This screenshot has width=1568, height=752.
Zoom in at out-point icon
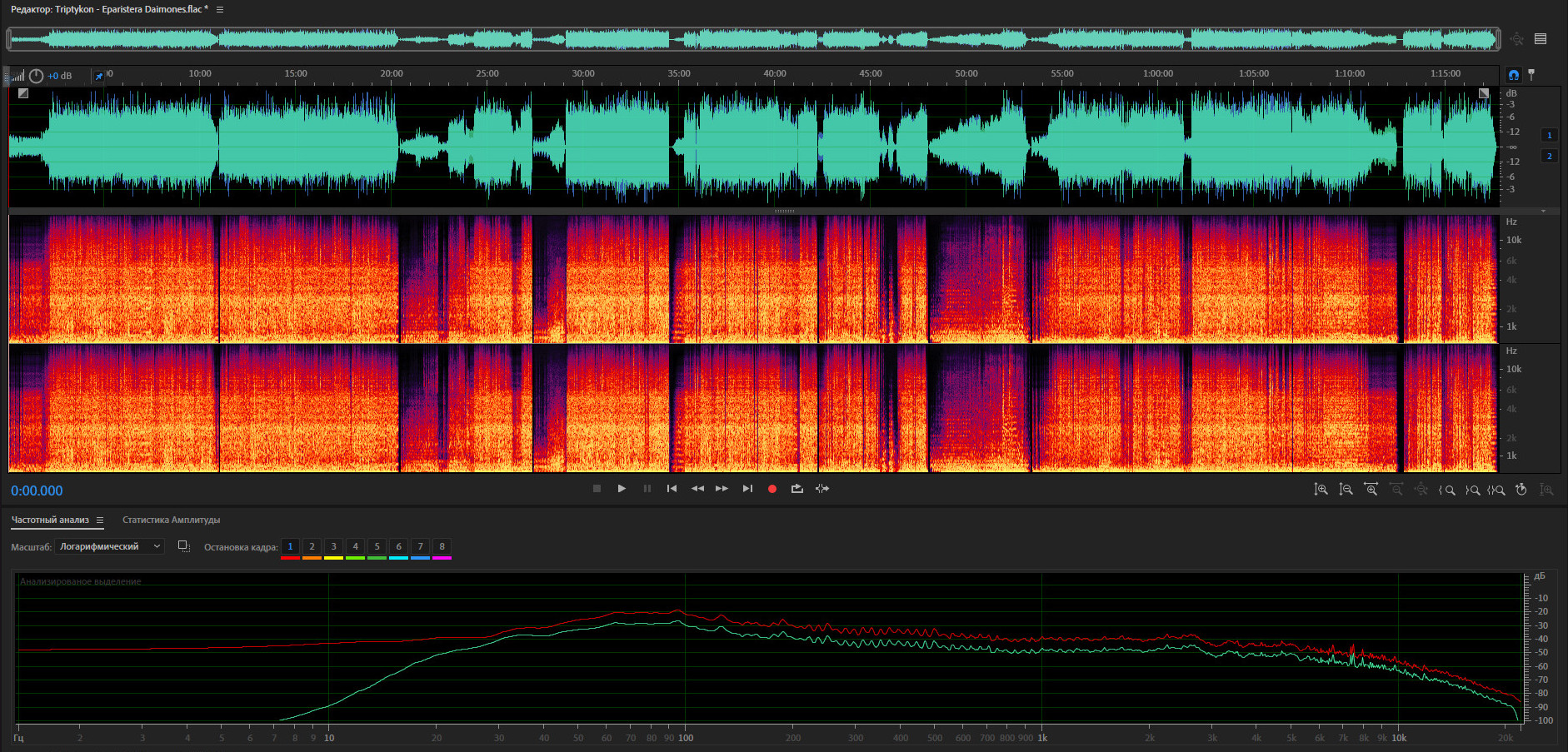pyautogui.click(x=1472, y=490)
